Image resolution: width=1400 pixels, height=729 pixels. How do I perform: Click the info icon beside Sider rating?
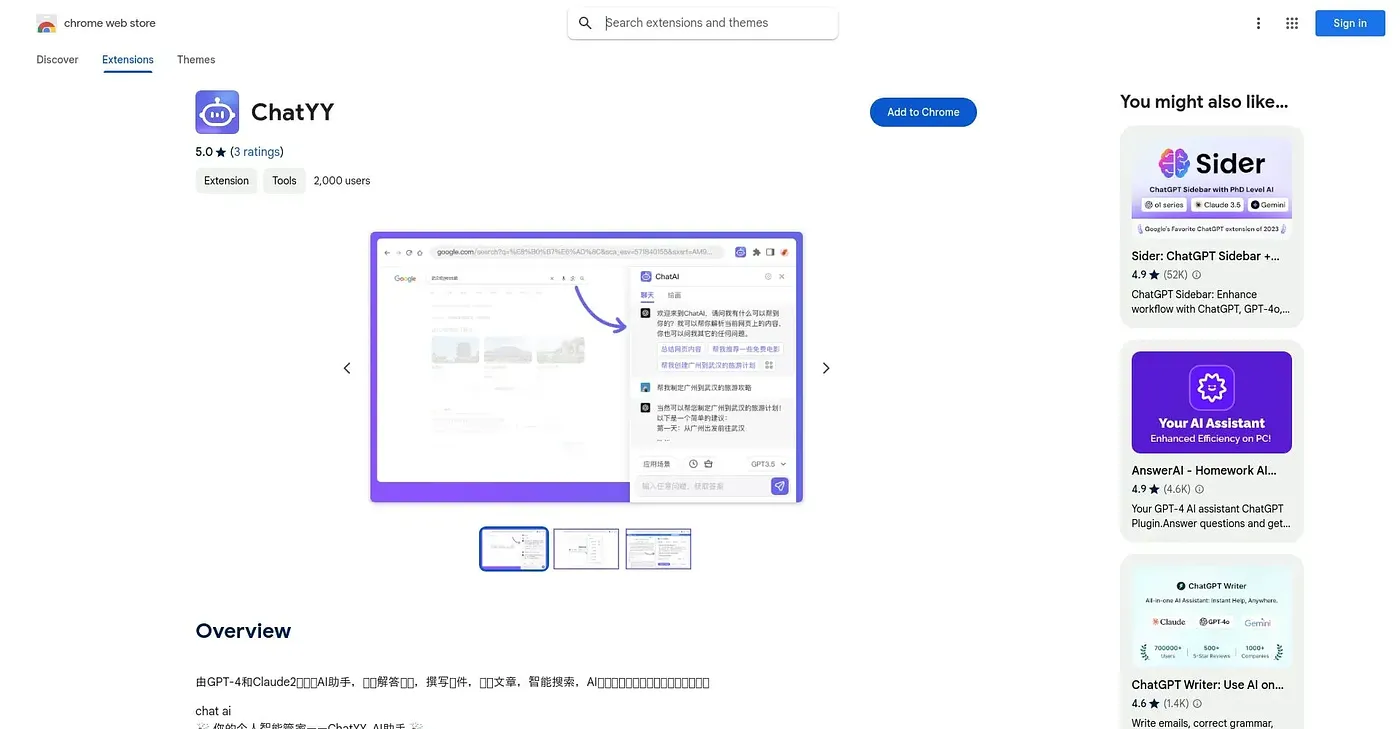tap(1197, 275)
